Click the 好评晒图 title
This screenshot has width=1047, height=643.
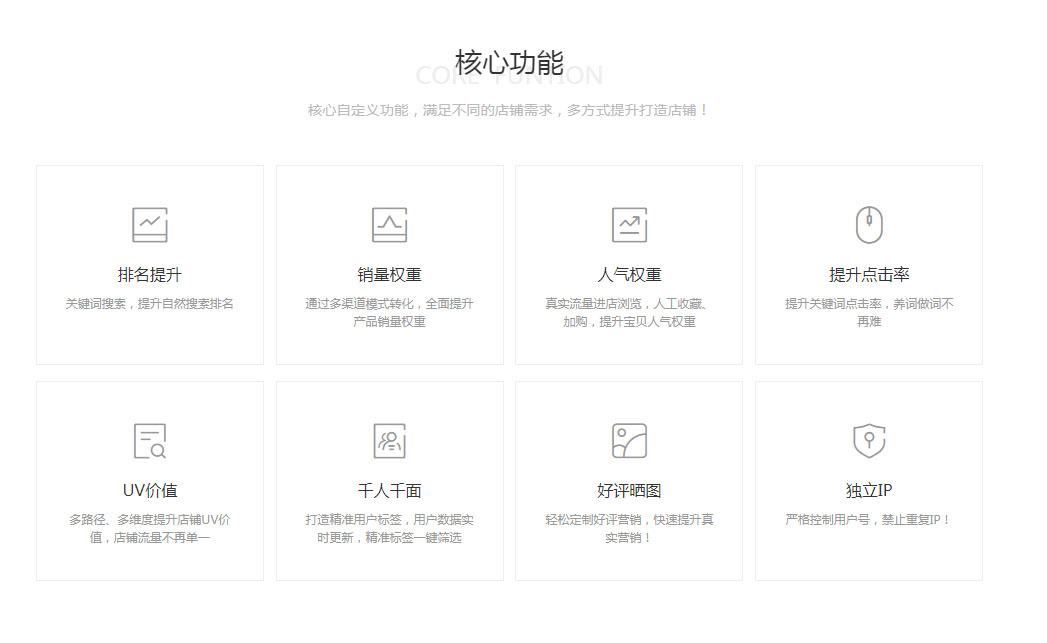point(629,491)
